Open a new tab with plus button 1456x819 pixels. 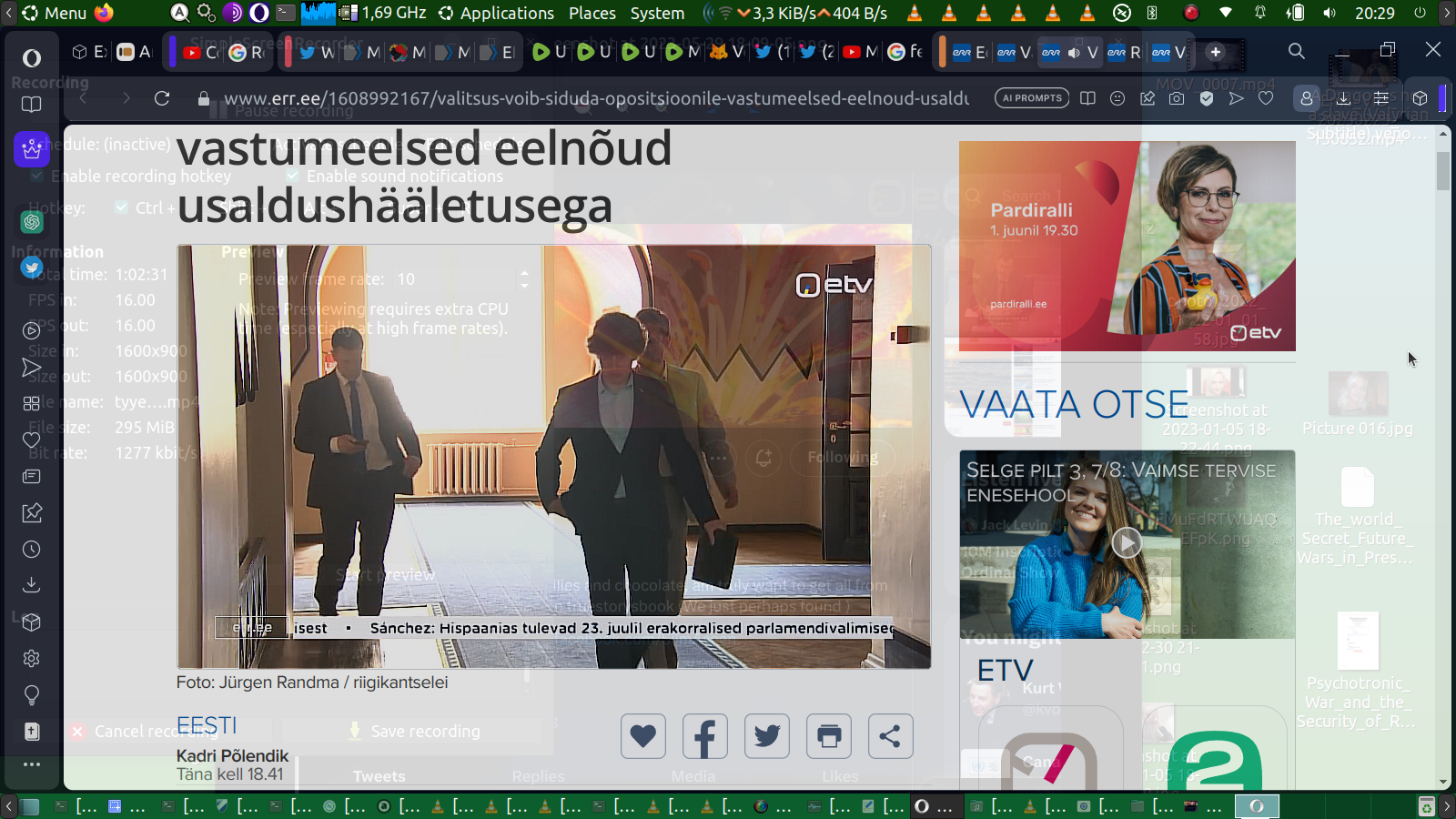click(1216, 53)
